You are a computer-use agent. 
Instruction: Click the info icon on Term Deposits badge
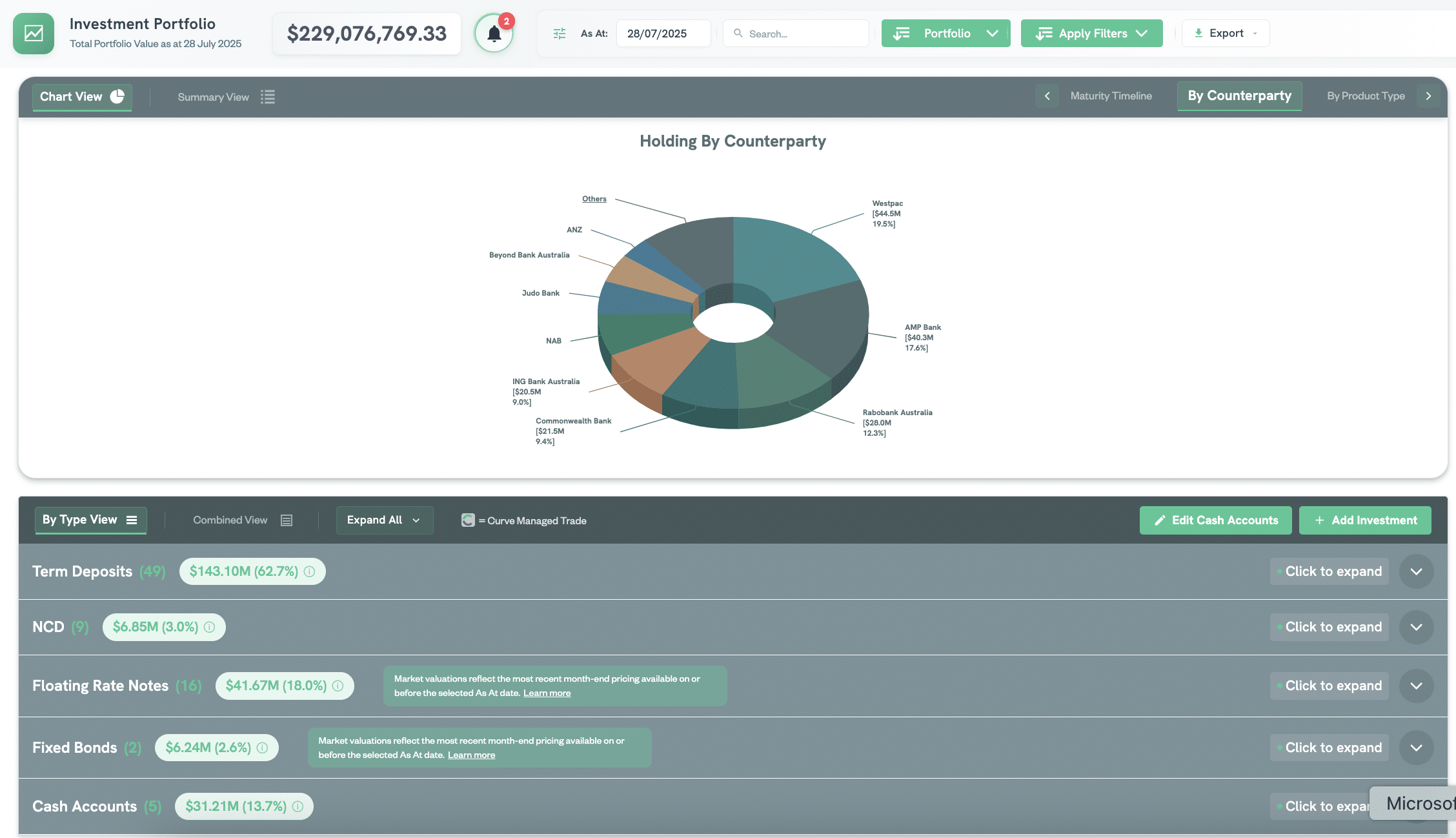coord(310,571)
